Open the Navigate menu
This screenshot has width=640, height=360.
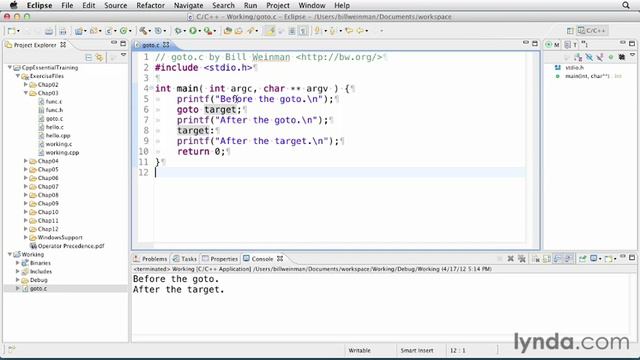pos(189,5)
